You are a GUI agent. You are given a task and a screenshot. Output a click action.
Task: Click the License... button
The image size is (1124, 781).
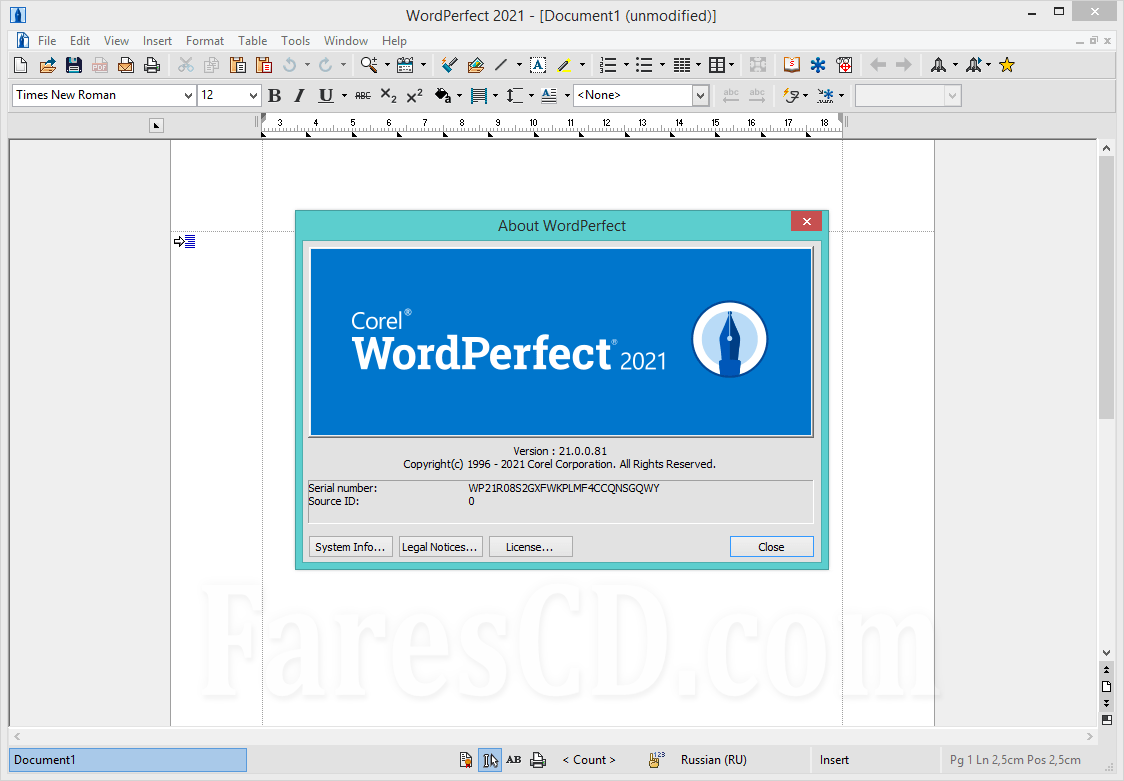tap(530, 547)
